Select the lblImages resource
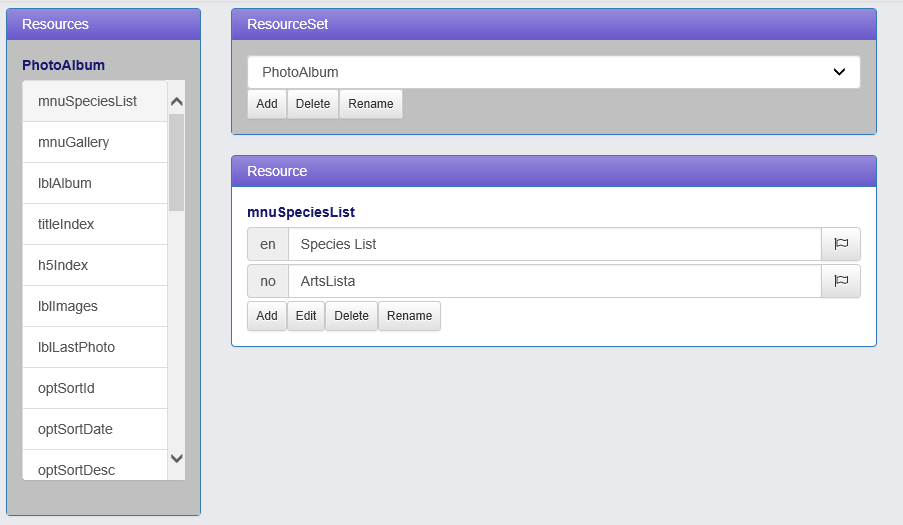The image size is (903, 525). (95, 306)
